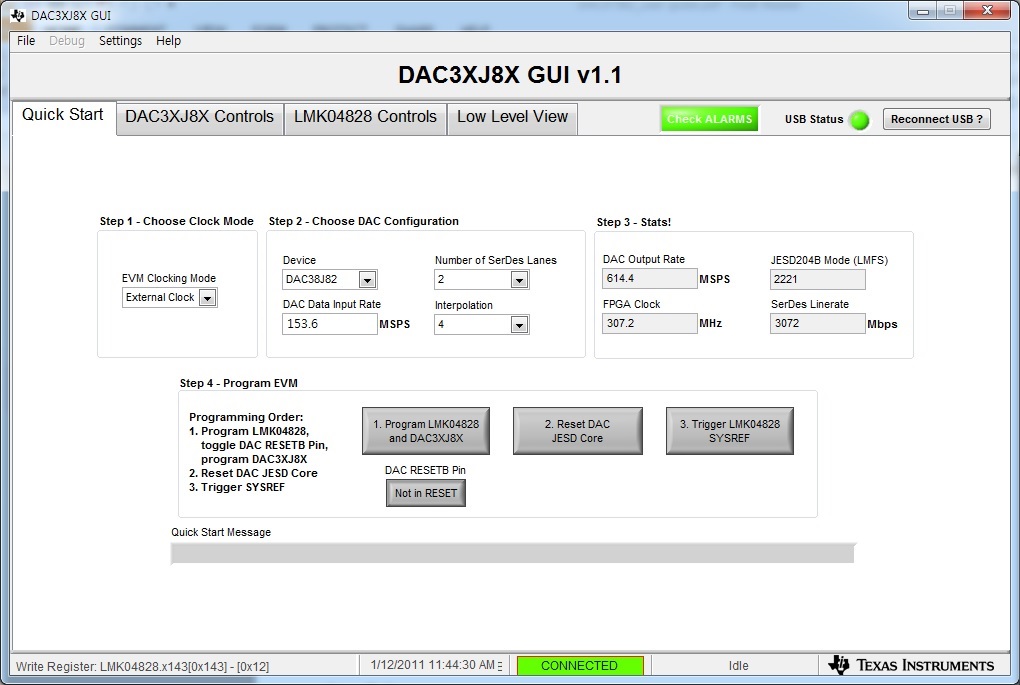
Task: Click the DAC3XJ8X GUI v1.1 heading
Action: pos(510,75)
